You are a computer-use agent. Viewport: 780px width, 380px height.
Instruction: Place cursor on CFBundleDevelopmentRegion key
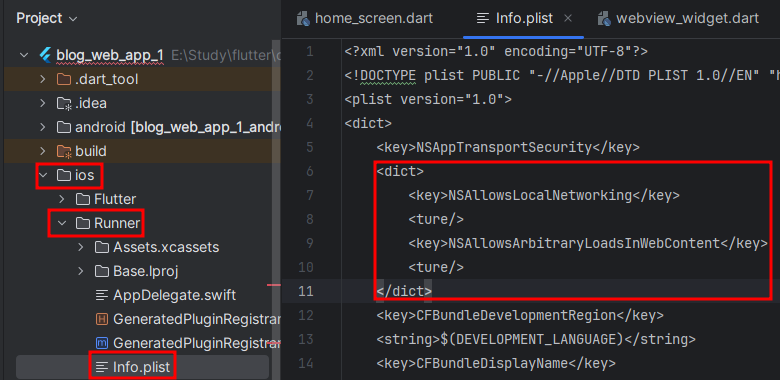pyautogui.click(x=516, y=315)
